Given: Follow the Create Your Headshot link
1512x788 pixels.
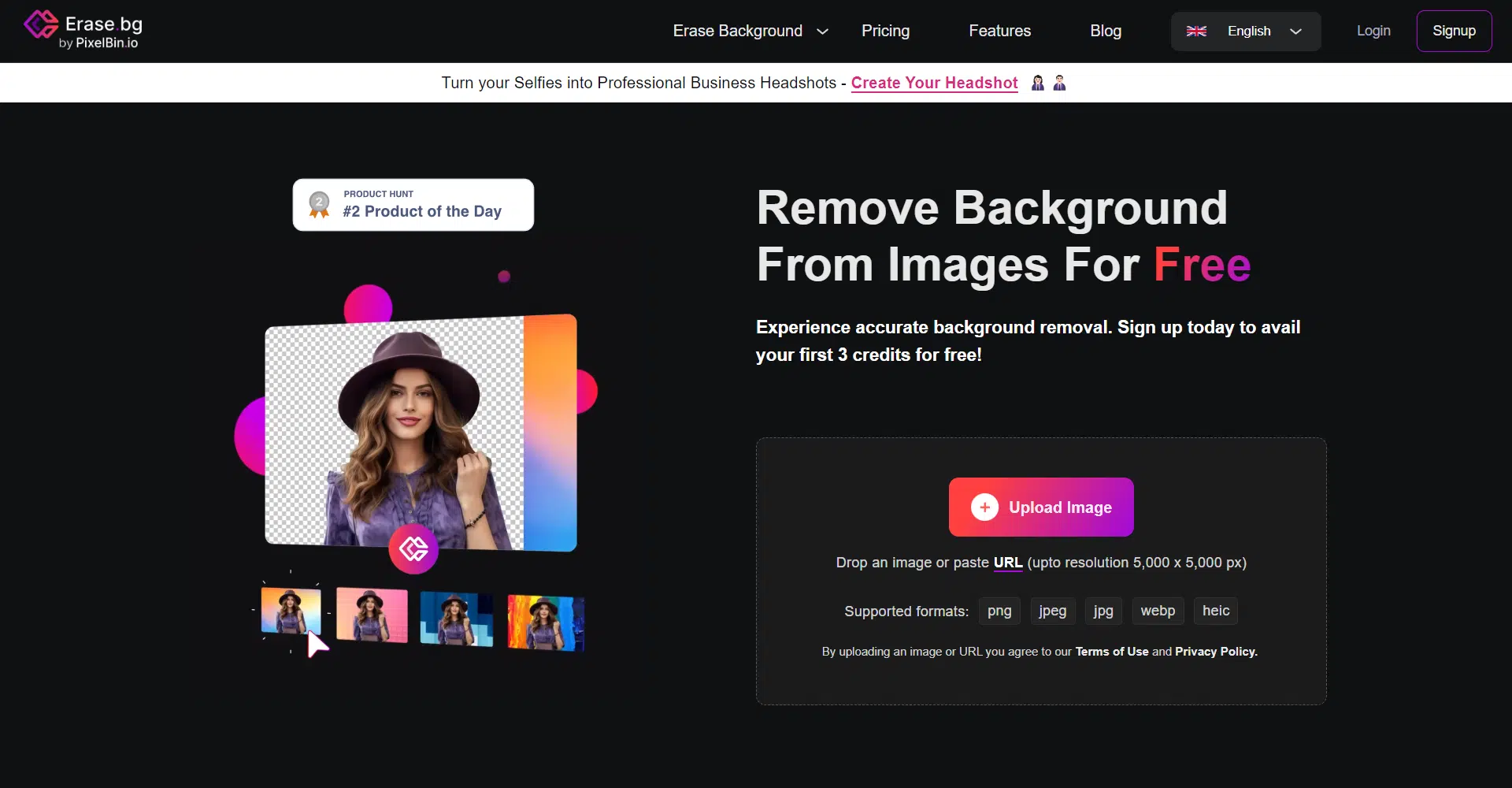Looking at the screenshot, I should pos(934,83).
